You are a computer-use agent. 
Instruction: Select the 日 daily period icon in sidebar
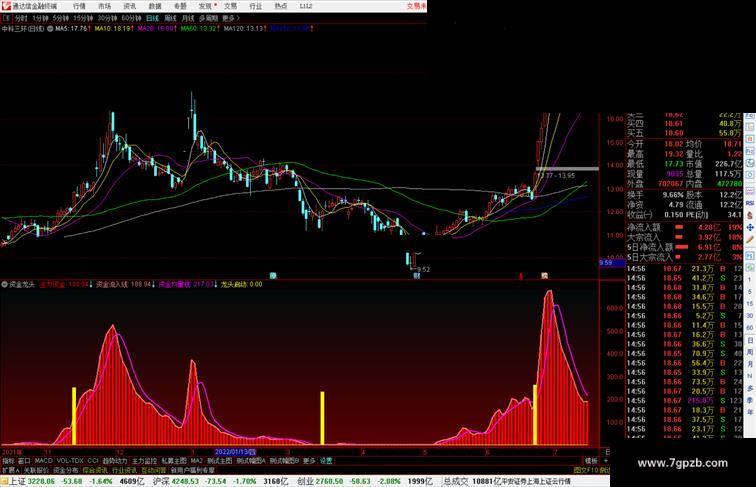[x=750, y=340]
